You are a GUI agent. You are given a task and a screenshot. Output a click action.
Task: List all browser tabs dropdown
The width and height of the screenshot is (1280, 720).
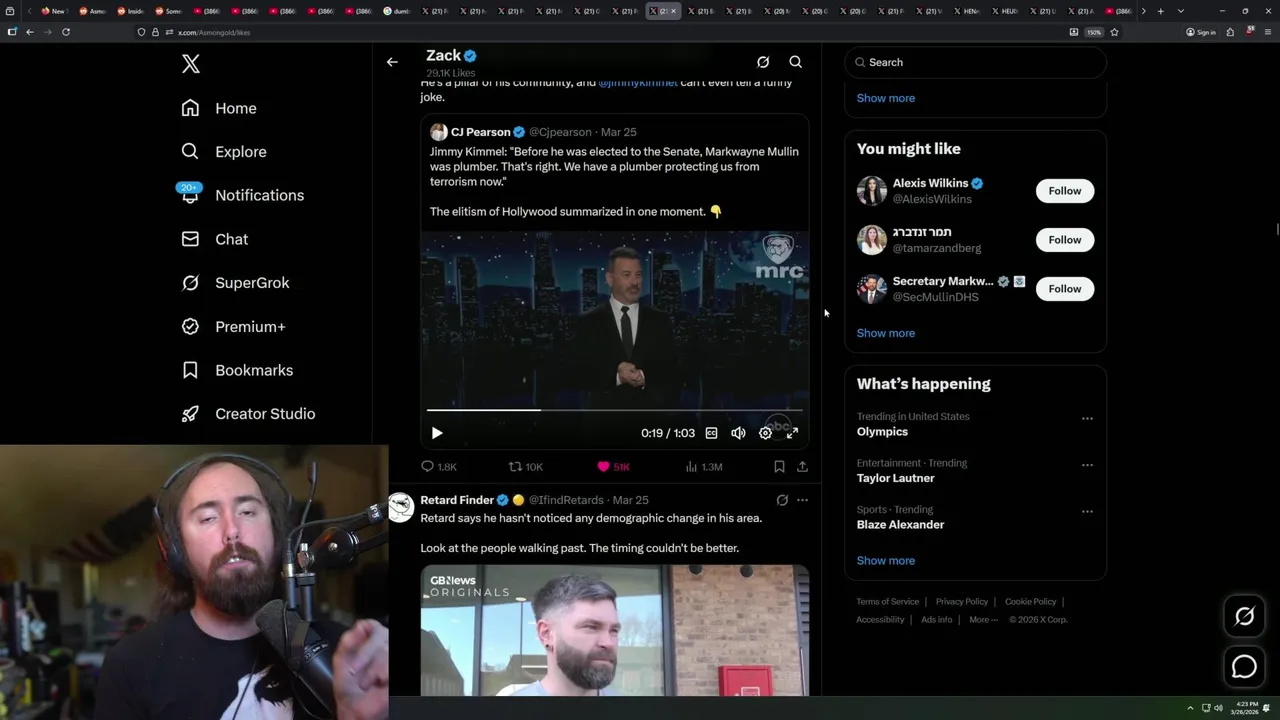point(1181,11)
